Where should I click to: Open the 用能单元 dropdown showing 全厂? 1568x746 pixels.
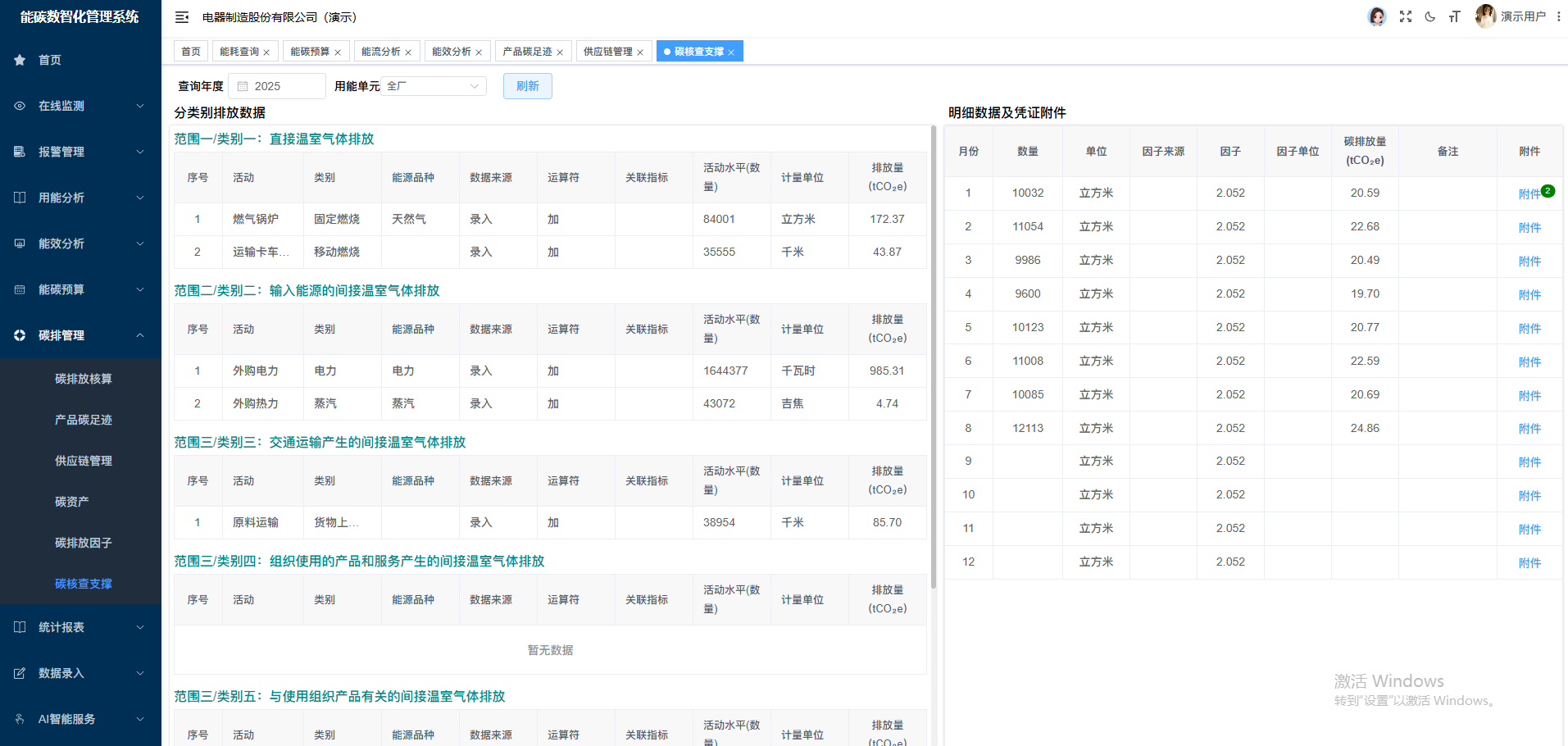[433, 85]
